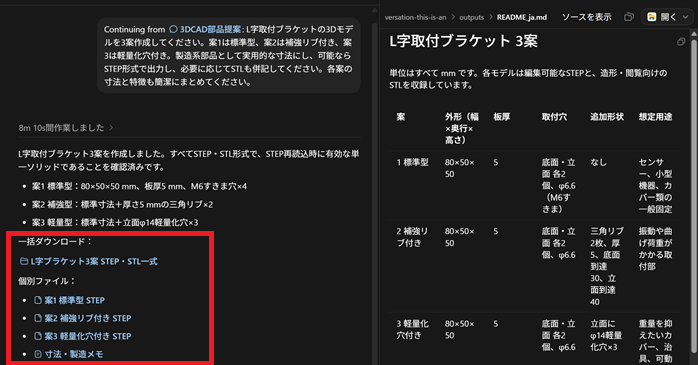Click the app icon in the 開く button
Viewport: 698px width, 365px height.
652,17
